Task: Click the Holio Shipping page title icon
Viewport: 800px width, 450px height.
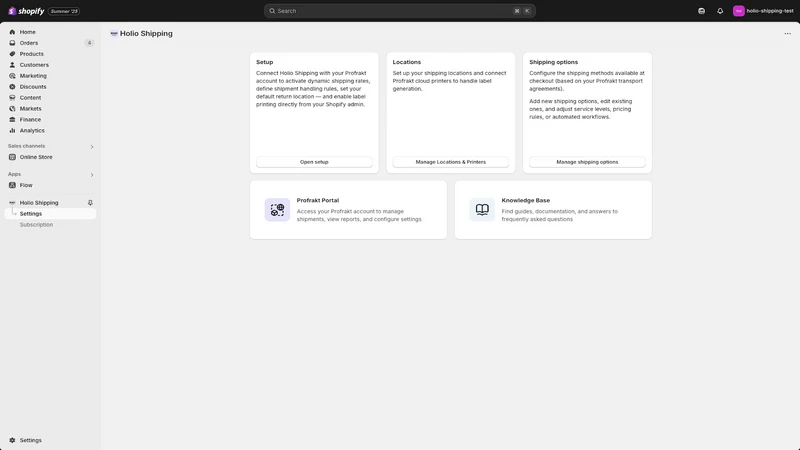Action: [x=114, y=34]
